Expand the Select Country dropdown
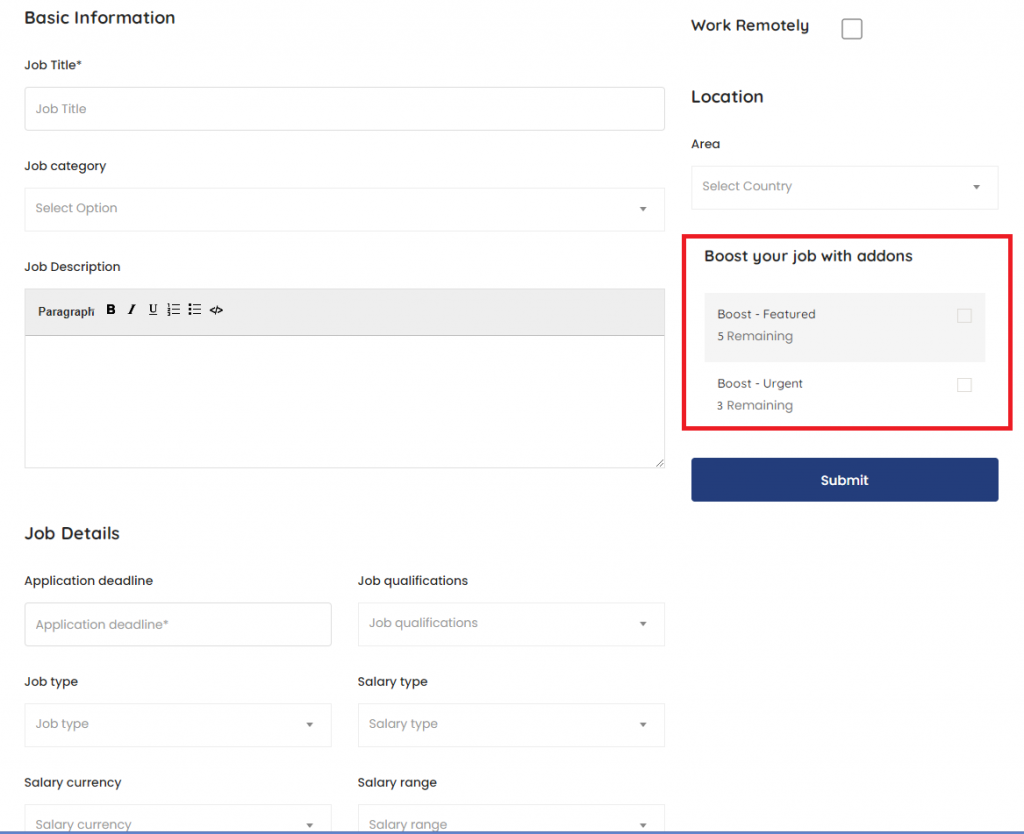1024x834 pixels. pos(844,187)
